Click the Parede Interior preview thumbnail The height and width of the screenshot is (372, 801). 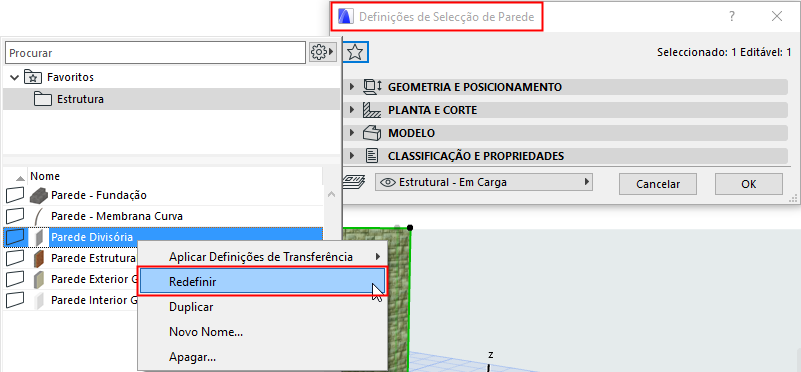39,301
